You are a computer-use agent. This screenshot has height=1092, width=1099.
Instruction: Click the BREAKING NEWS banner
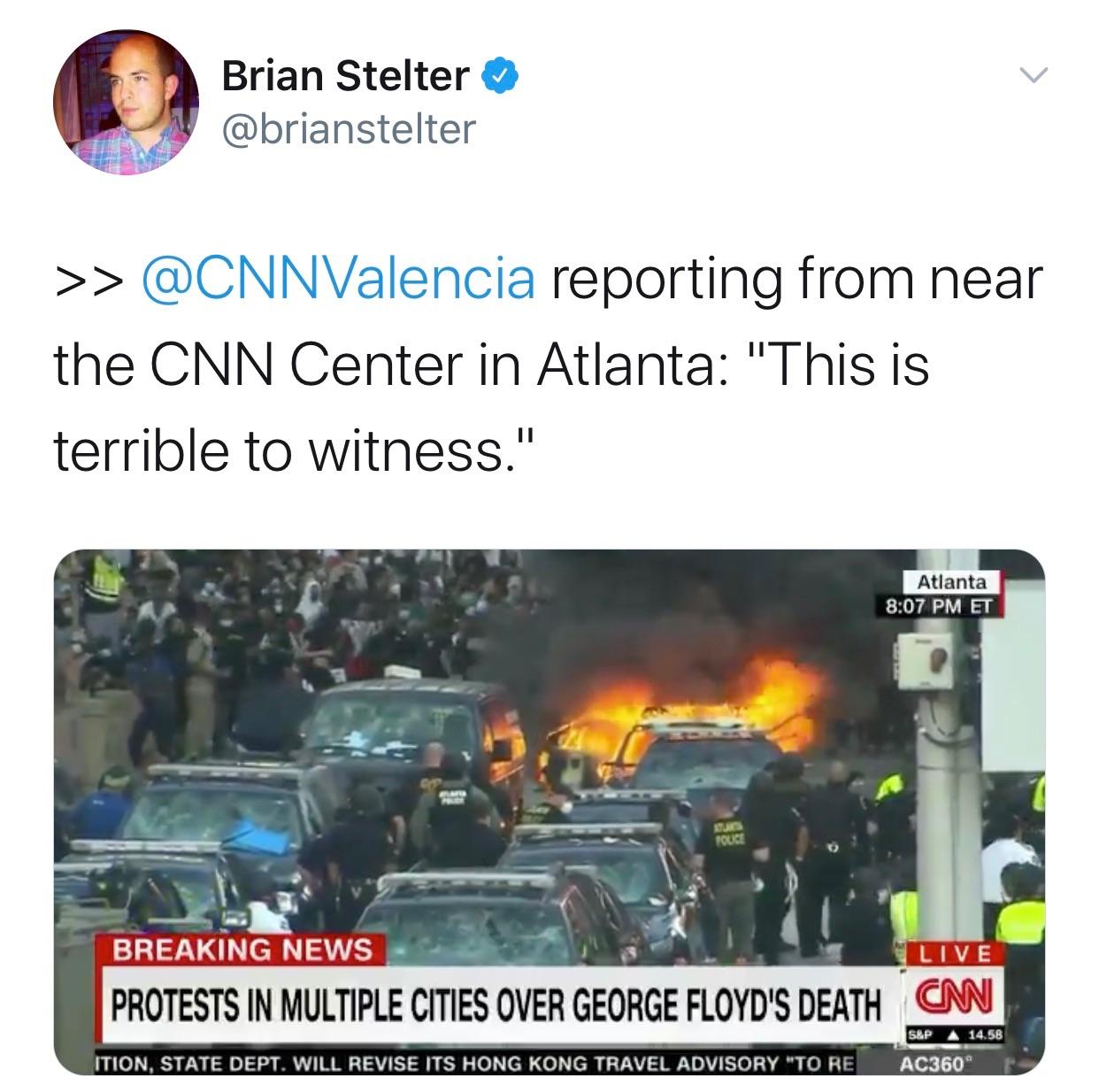[x=242, y=950]
